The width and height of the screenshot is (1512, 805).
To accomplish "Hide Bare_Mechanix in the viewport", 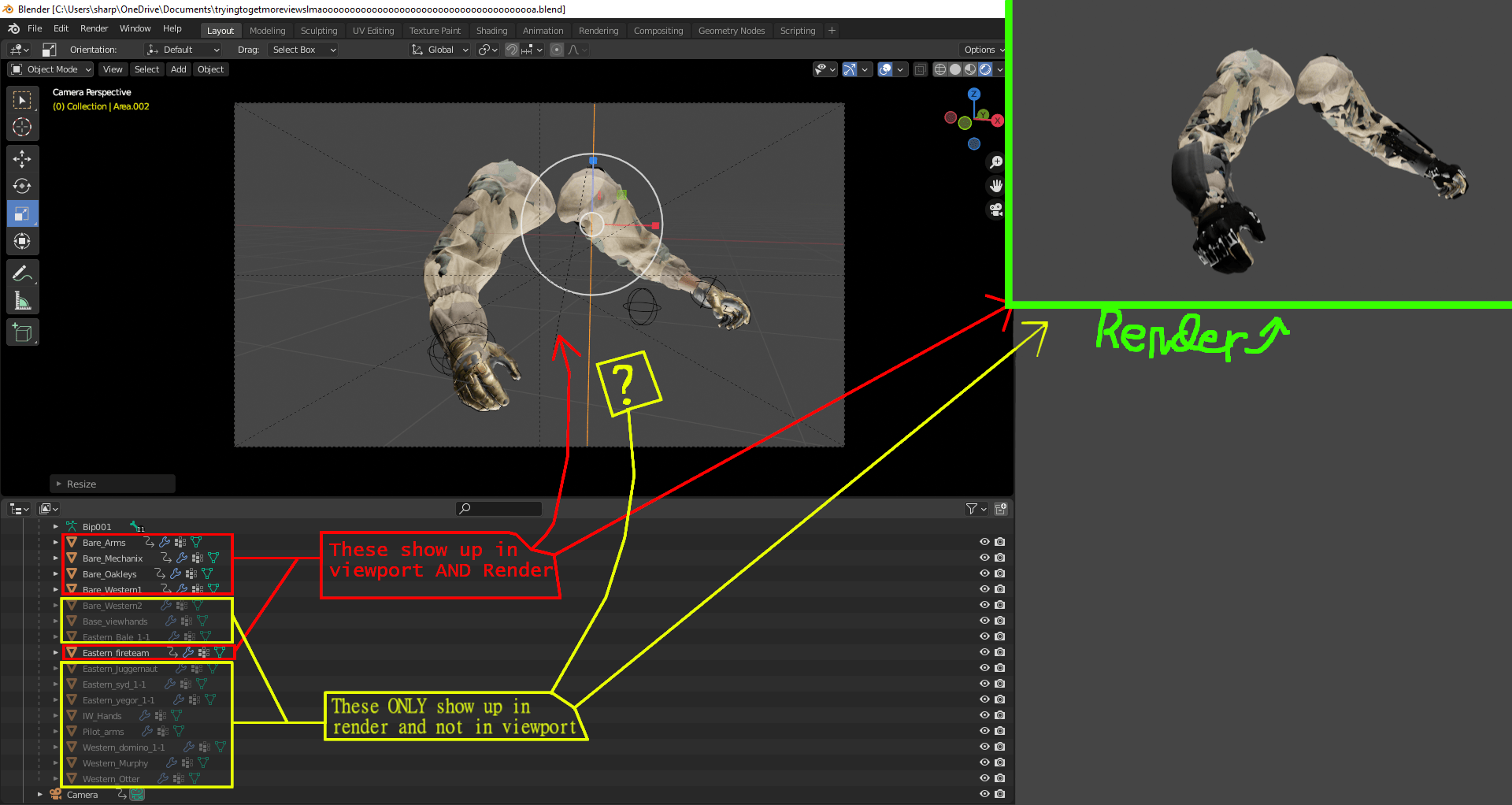I will coord(984,558).
